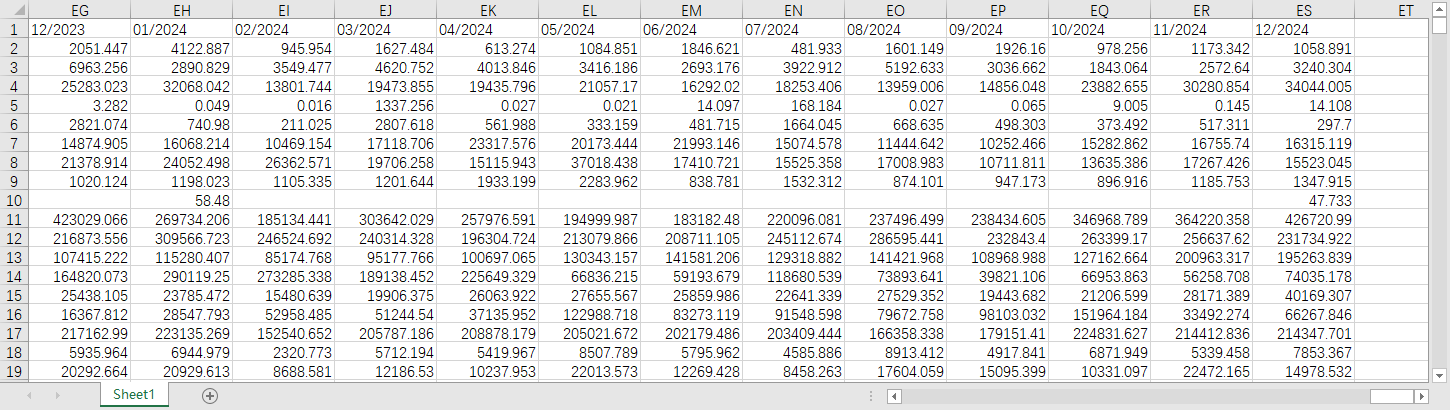Go to previous sheet navigation arrow

coord(29,396)
